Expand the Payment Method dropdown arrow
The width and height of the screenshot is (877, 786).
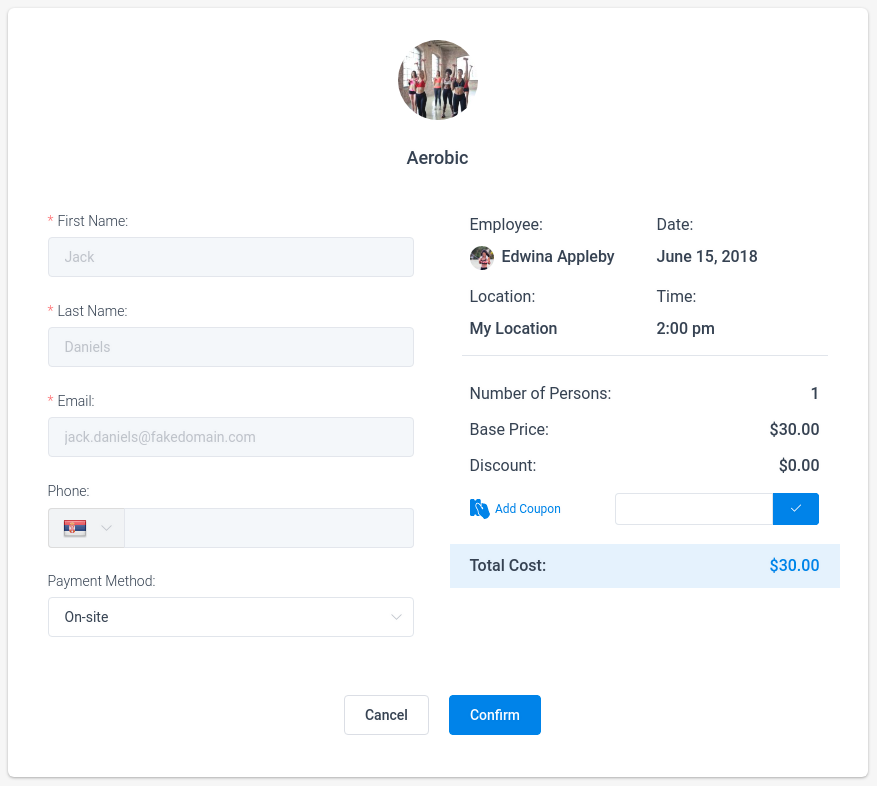click(396, 617)
